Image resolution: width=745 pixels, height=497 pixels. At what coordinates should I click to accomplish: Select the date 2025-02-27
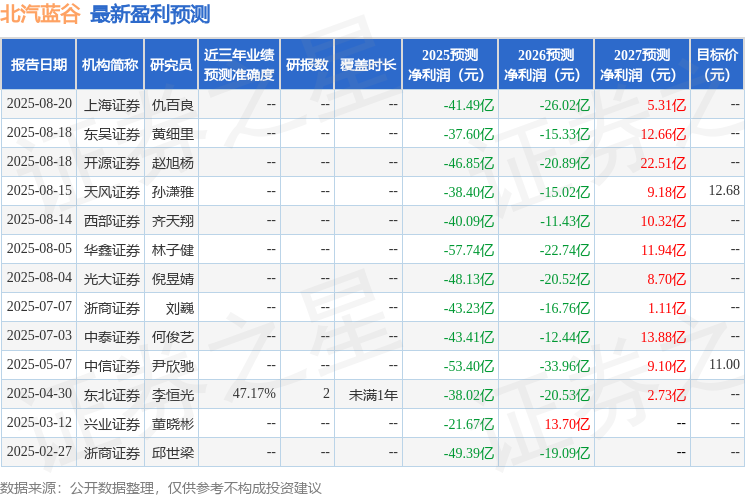pyautogui.click(x=39, y=451)
